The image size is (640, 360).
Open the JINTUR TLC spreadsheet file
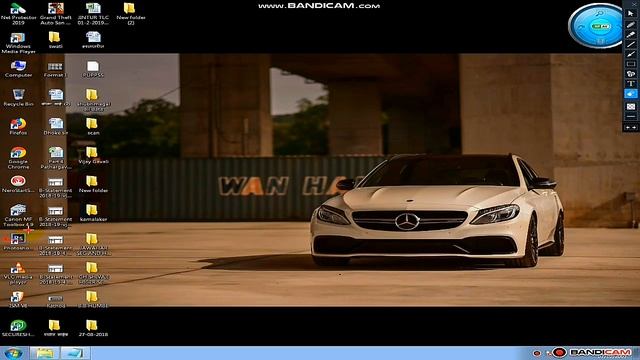pos(93,13)
